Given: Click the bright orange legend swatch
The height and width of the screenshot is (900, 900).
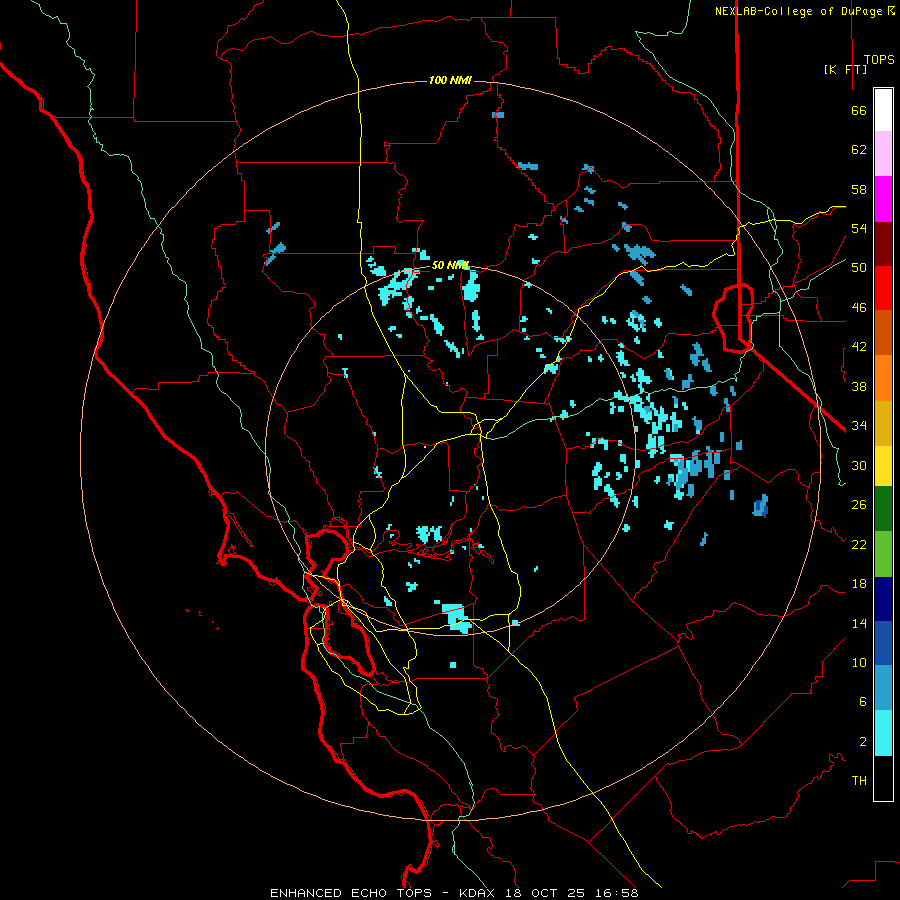Looking at the screenshot, I should pyautogui.click(x=883, y=378).
